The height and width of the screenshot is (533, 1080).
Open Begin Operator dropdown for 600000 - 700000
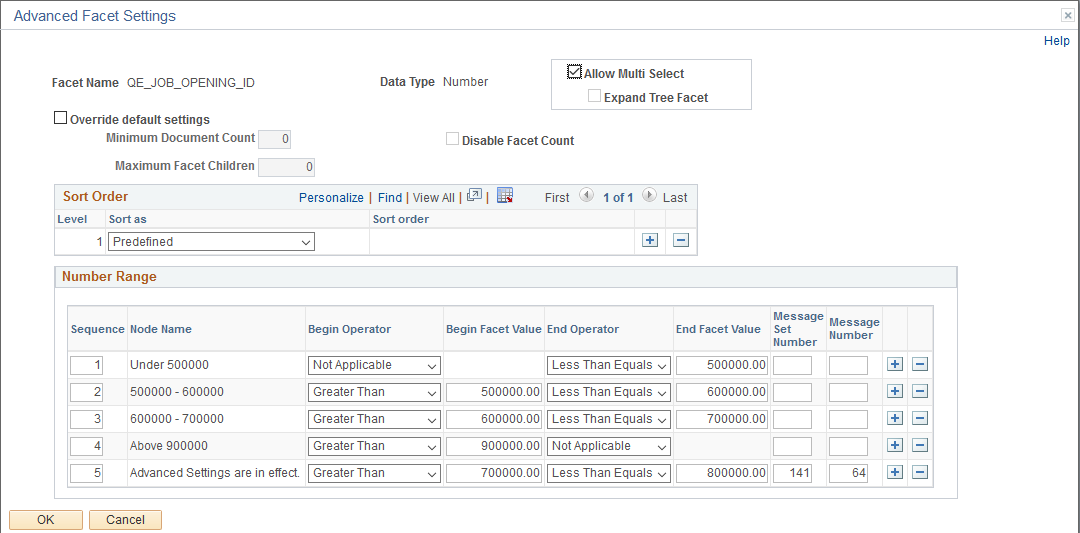tap(375, 419)
